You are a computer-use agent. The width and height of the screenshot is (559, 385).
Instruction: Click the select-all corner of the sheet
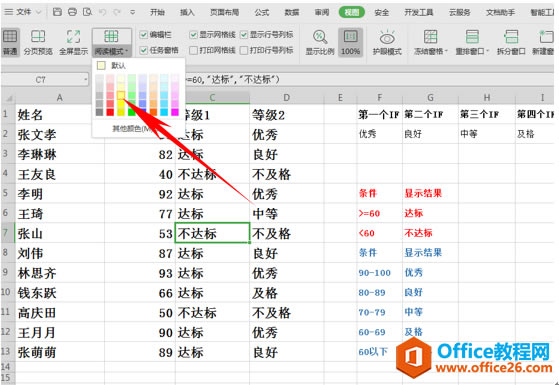9,98
